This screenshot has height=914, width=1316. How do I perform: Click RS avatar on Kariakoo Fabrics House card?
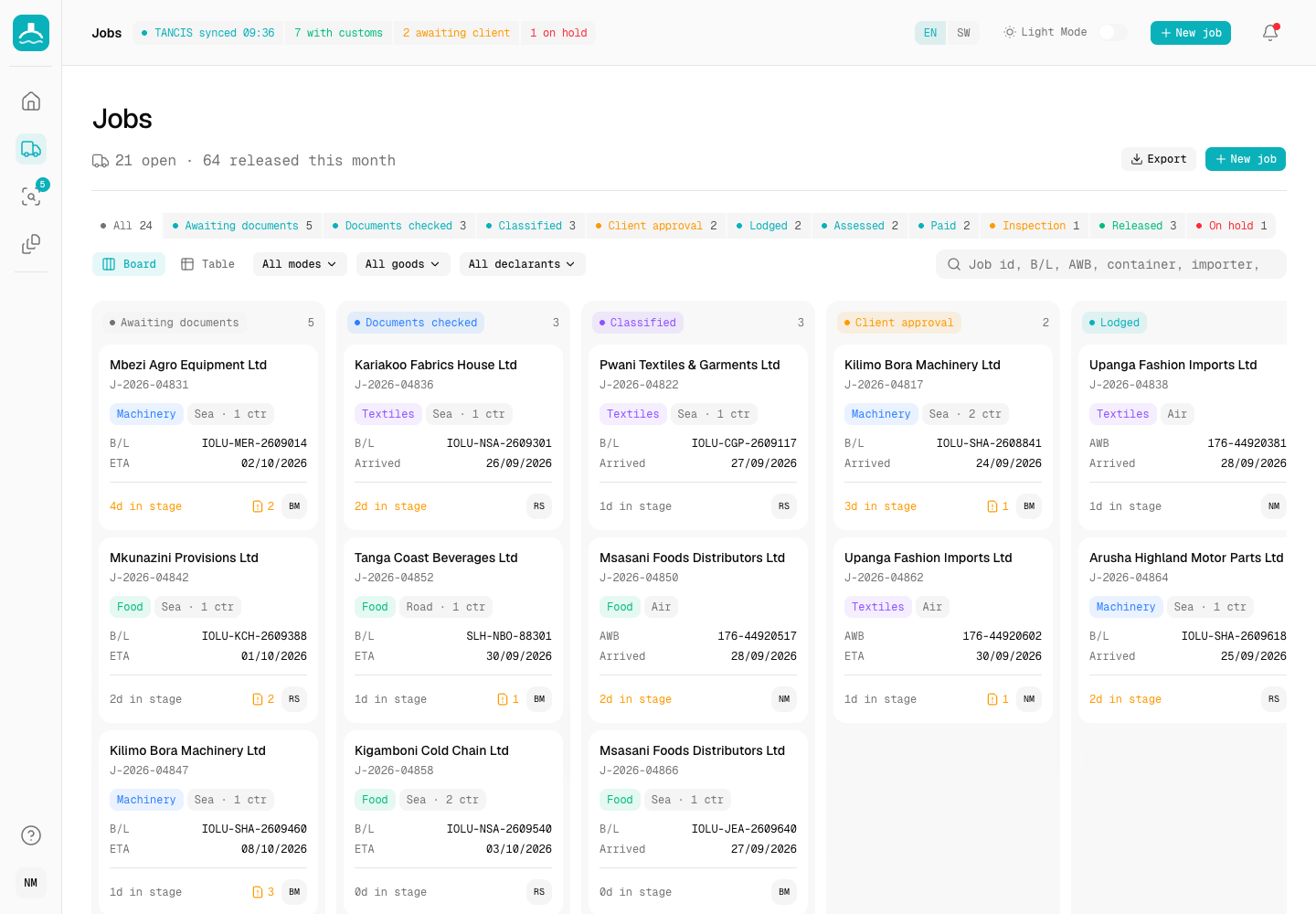[x=539, y=506]
